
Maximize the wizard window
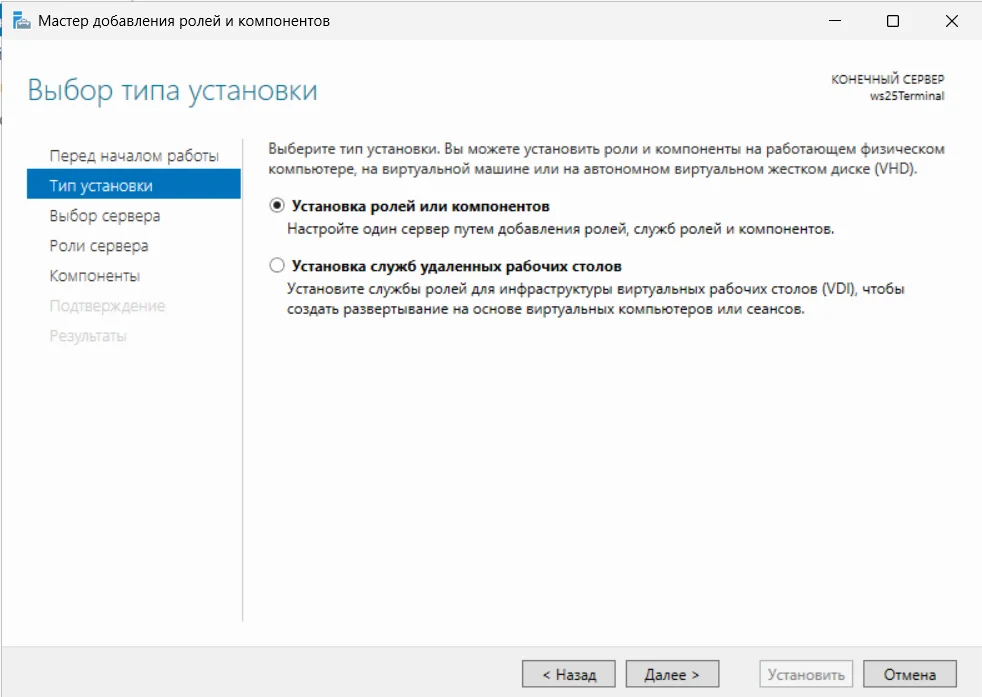coord(893,21)
